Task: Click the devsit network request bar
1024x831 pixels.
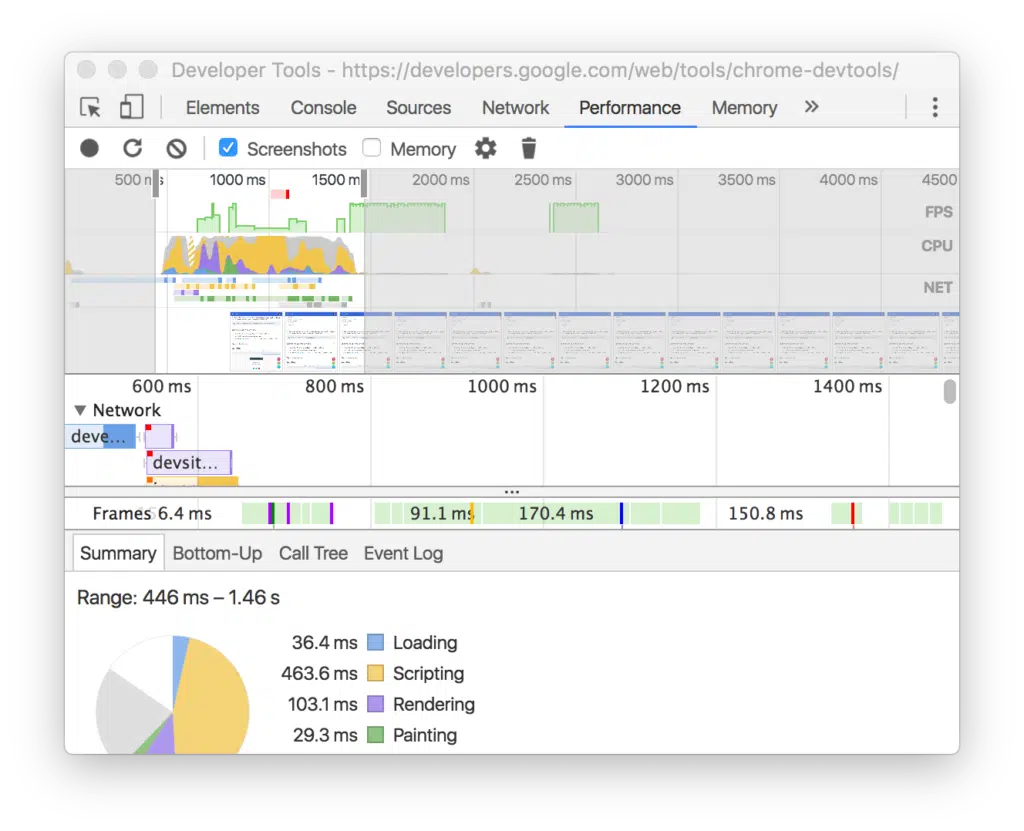Action: [x=188, y=462]
